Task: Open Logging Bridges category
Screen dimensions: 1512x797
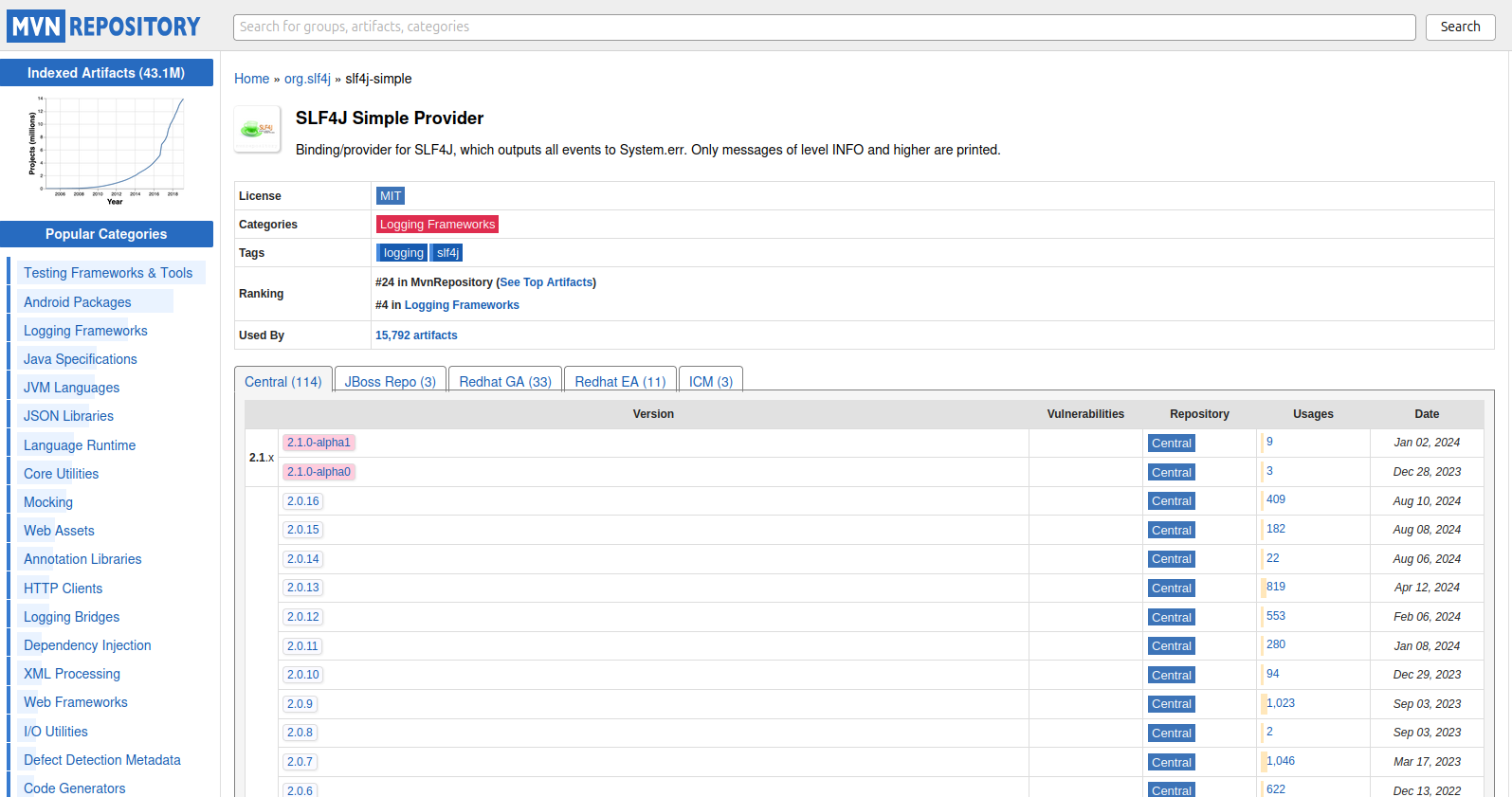Action: point(72,617)
